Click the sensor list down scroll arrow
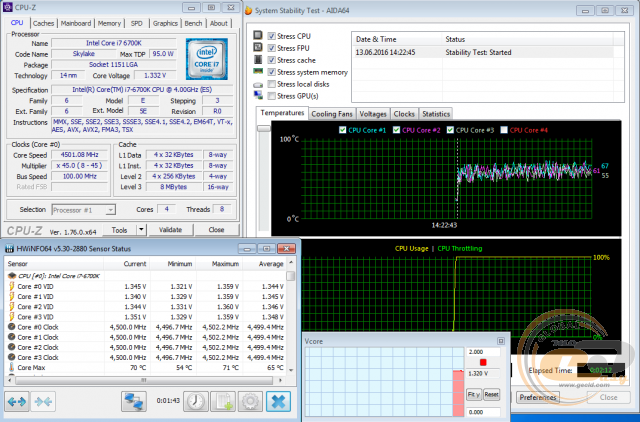Image resolution: width=640 pixels, height=422 pixels. (291, 370)
